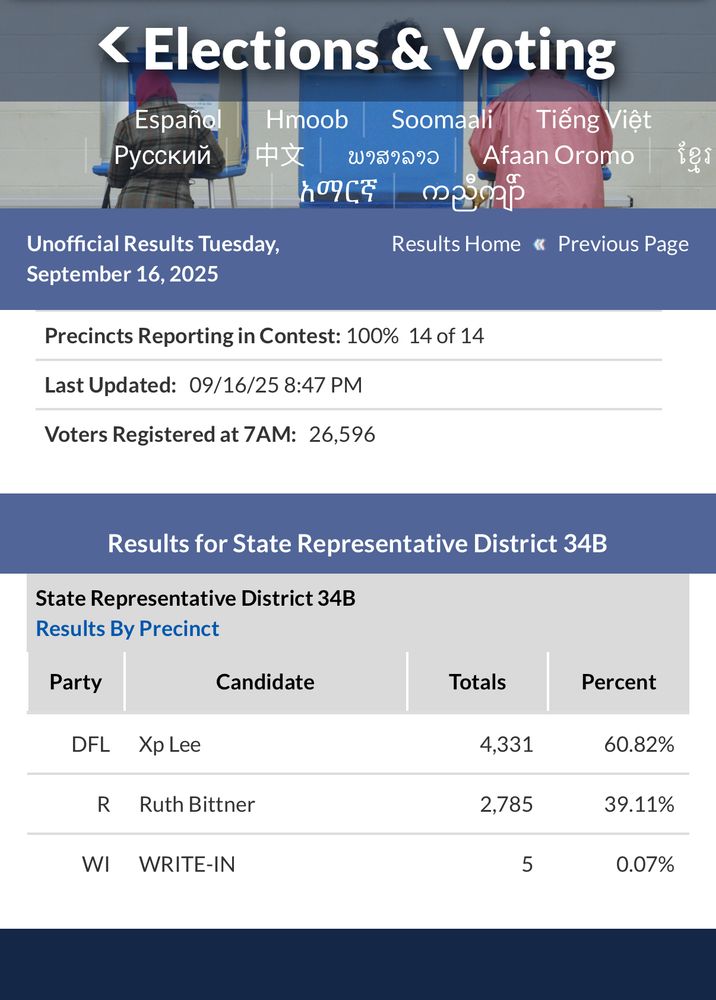Go to Results Home
The image size is (716, 1000).
click(456, 244)
